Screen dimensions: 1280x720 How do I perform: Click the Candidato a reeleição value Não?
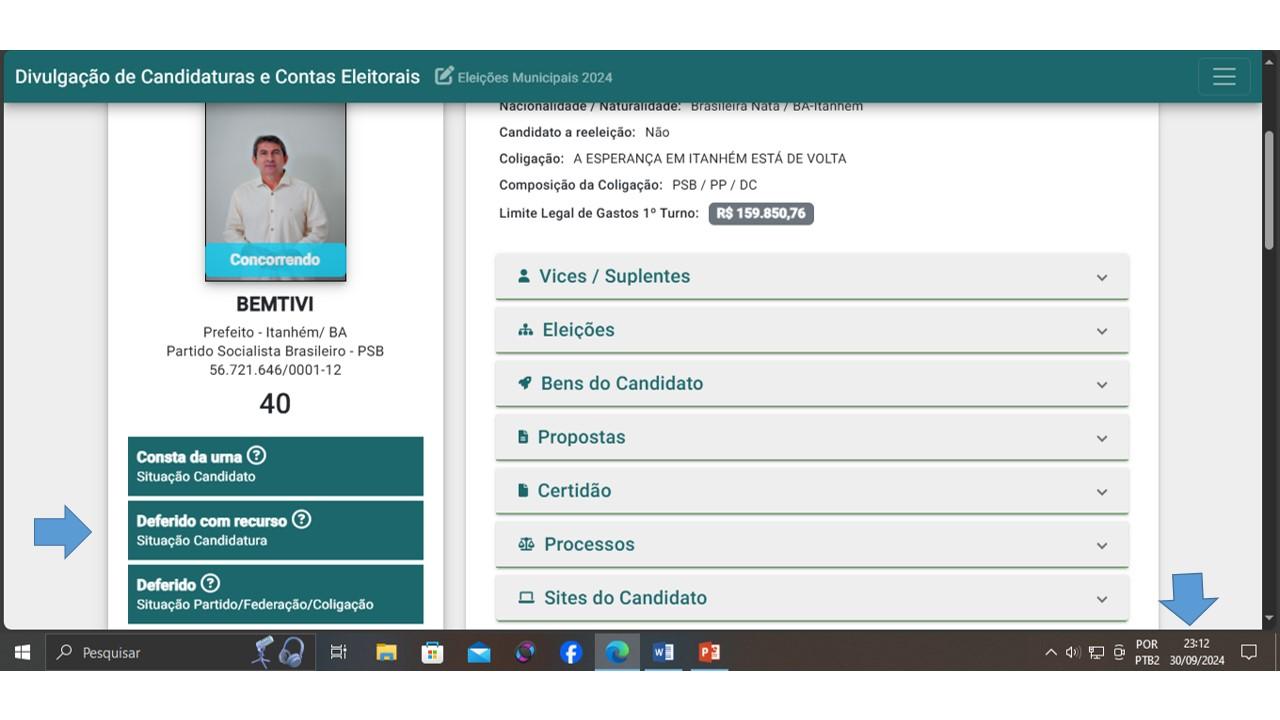(657, 132)
